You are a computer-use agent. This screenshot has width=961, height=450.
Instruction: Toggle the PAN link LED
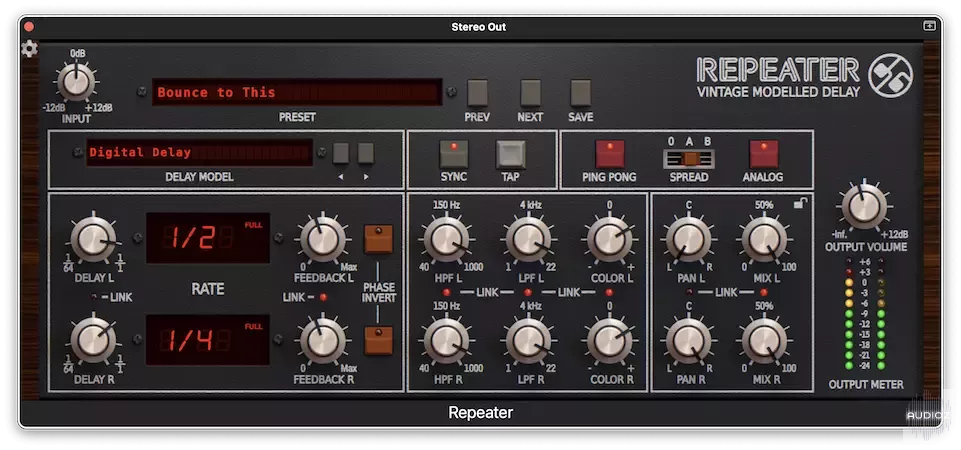pos(689,292)
